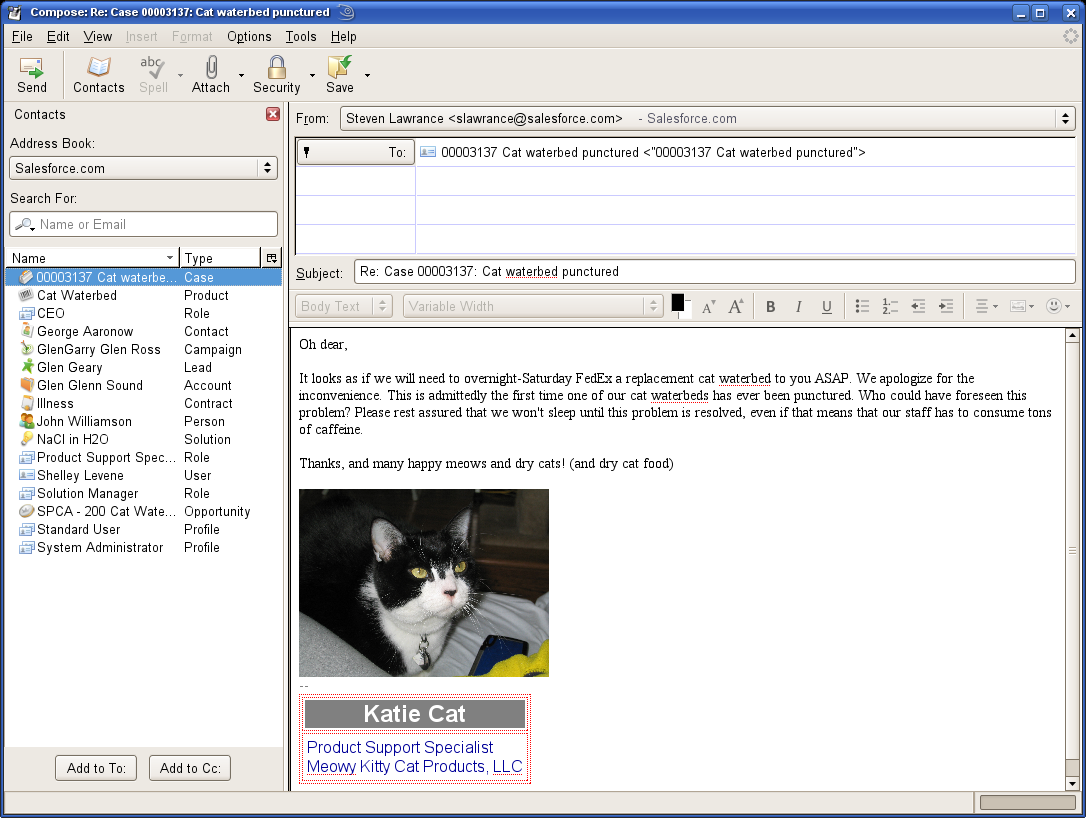Select the Illness contract entry
Viewport: 1086px width, 818px height.
[144, 403]
